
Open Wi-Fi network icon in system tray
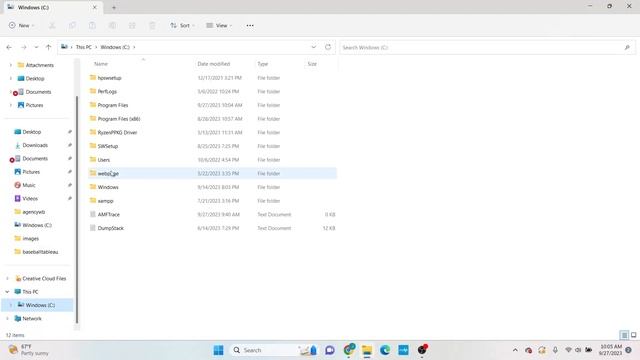[x=568, y=350]
